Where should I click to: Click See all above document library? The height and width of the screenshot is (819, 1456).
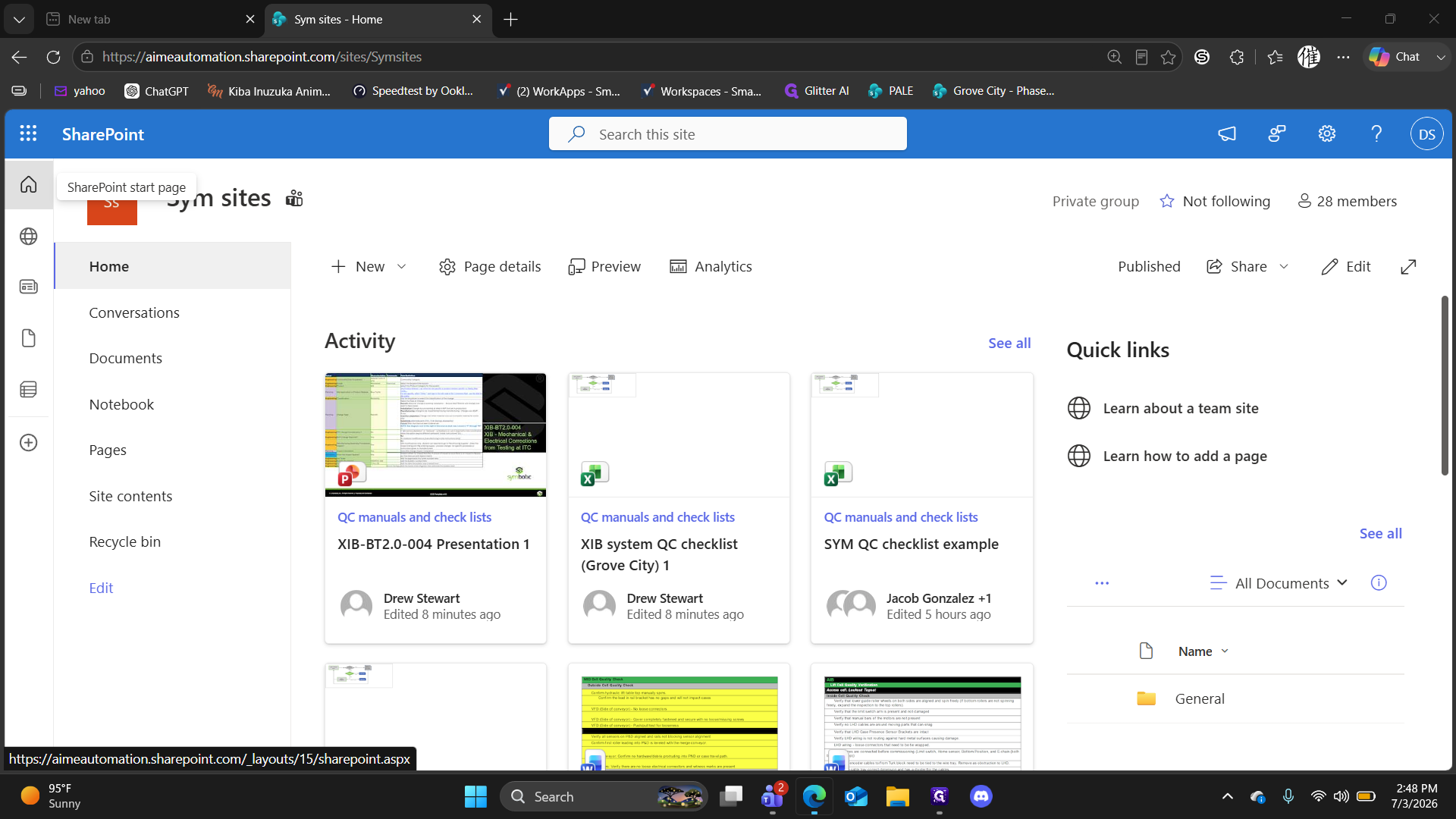1380,534
